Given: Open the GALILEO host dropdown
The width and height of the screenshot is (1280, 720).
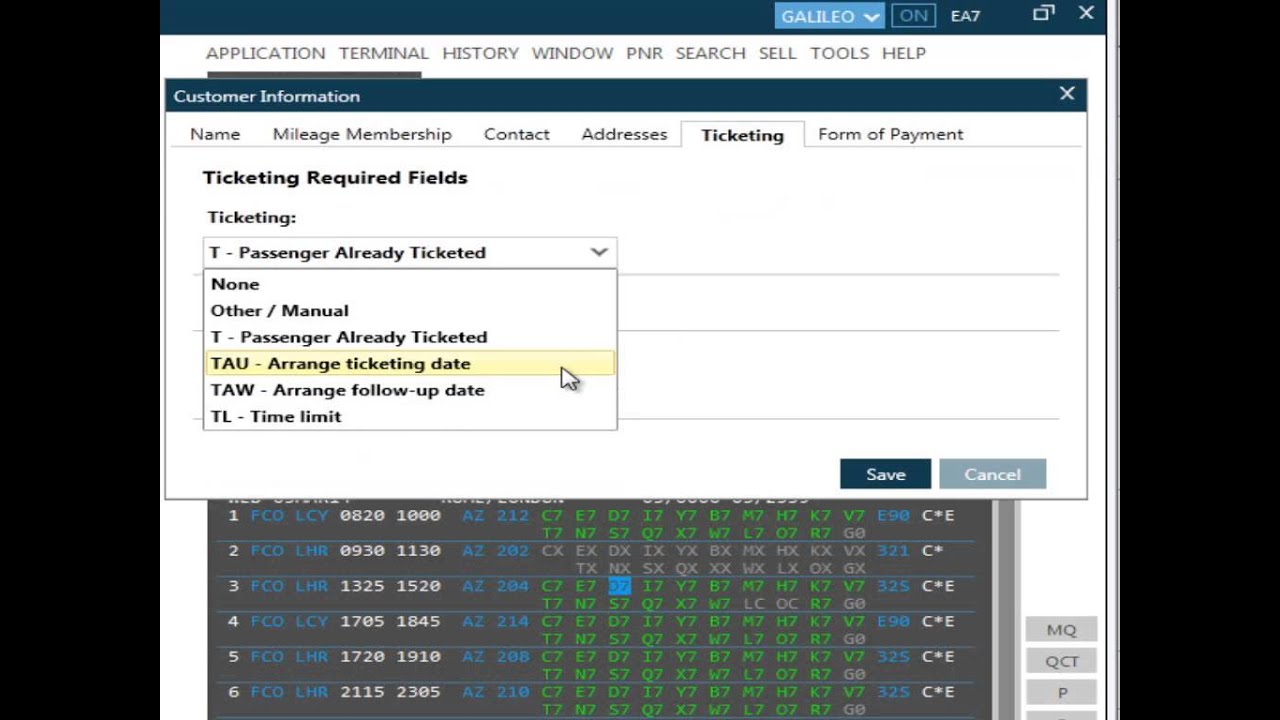Looking at the screenshot, I should pyautogui.click(x=829, y=16).
